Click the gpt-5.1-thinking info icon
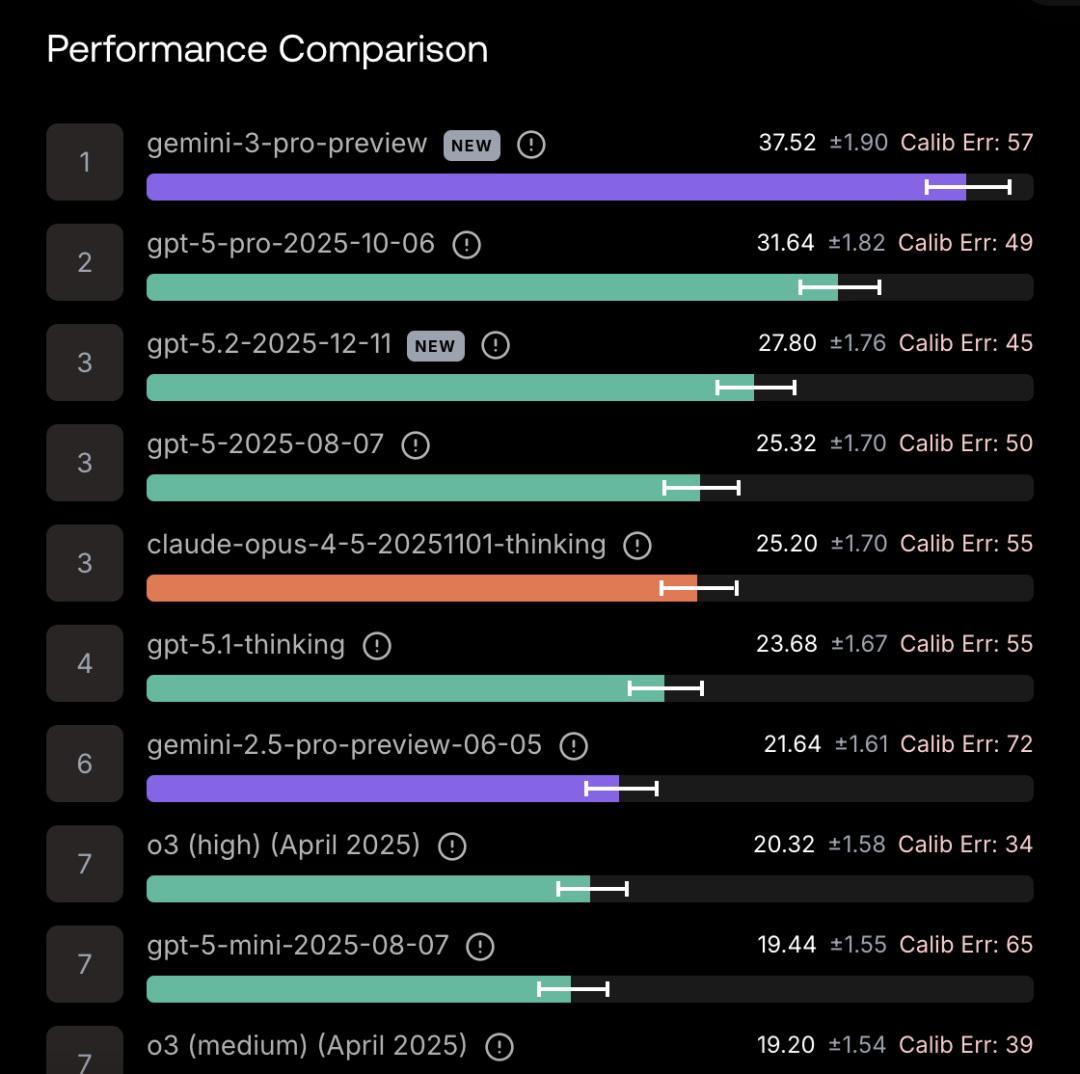 (376, 646)
